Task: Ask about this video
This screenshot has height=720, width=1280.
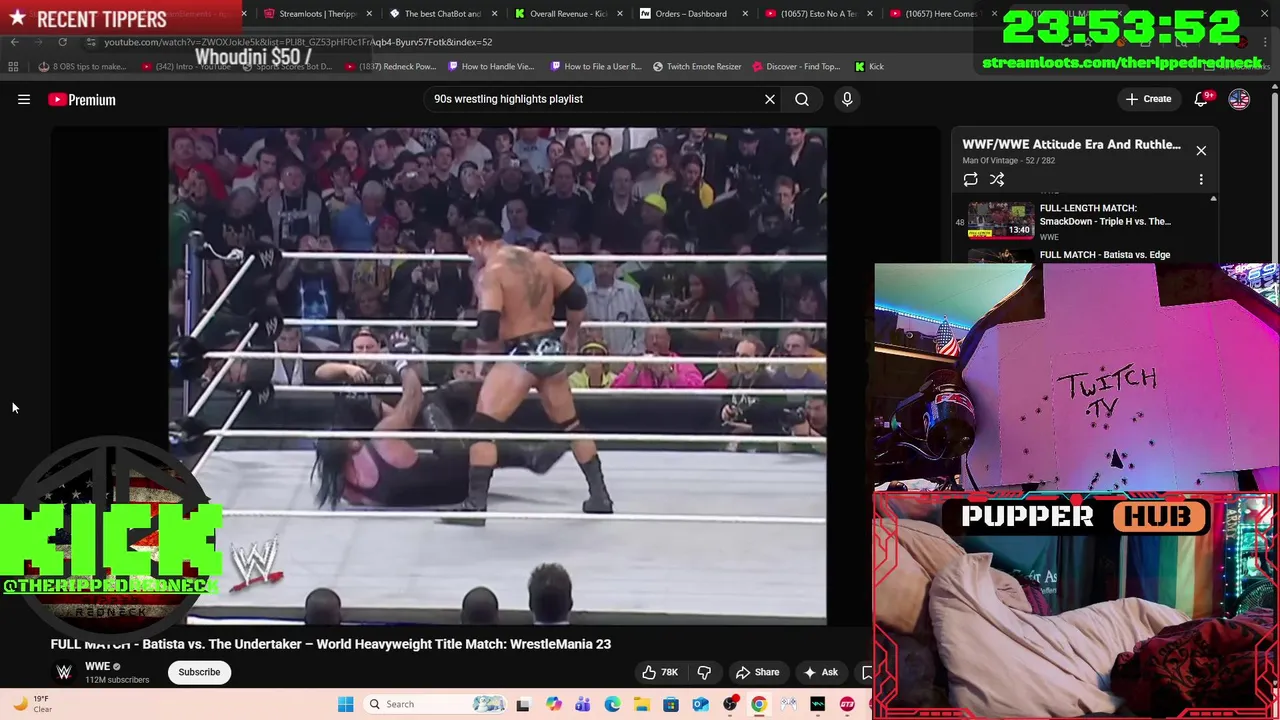Action: click(820, 672)
